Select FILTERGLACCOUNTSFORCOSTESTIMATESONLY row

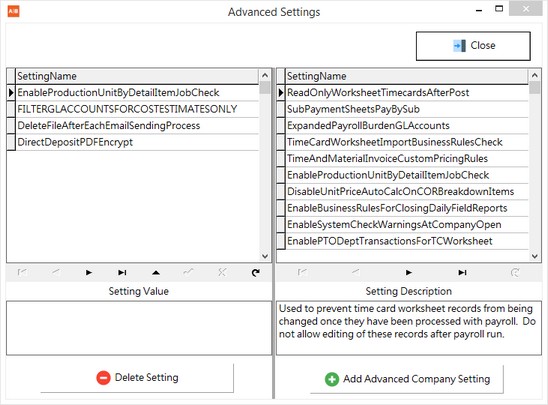click(137, 109)
